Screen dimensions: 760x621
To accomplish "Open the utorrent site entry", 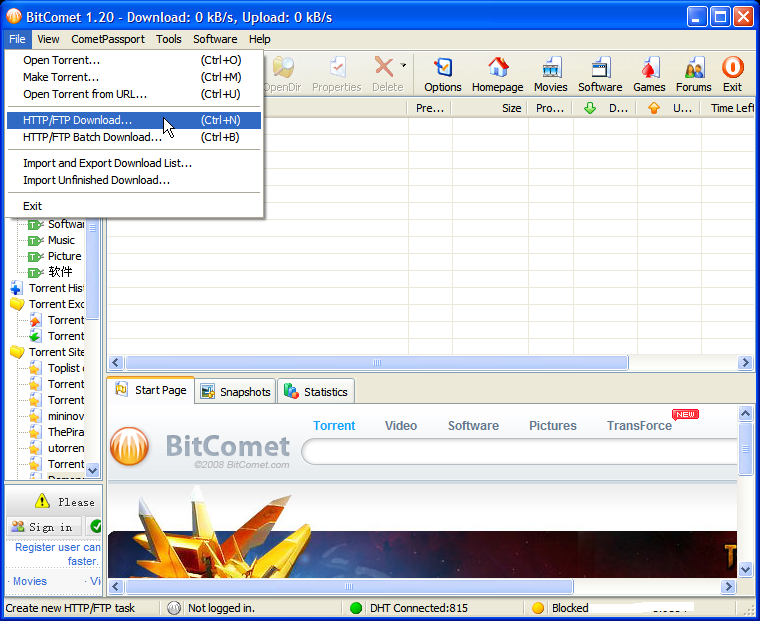I will (x=56, y=448).
